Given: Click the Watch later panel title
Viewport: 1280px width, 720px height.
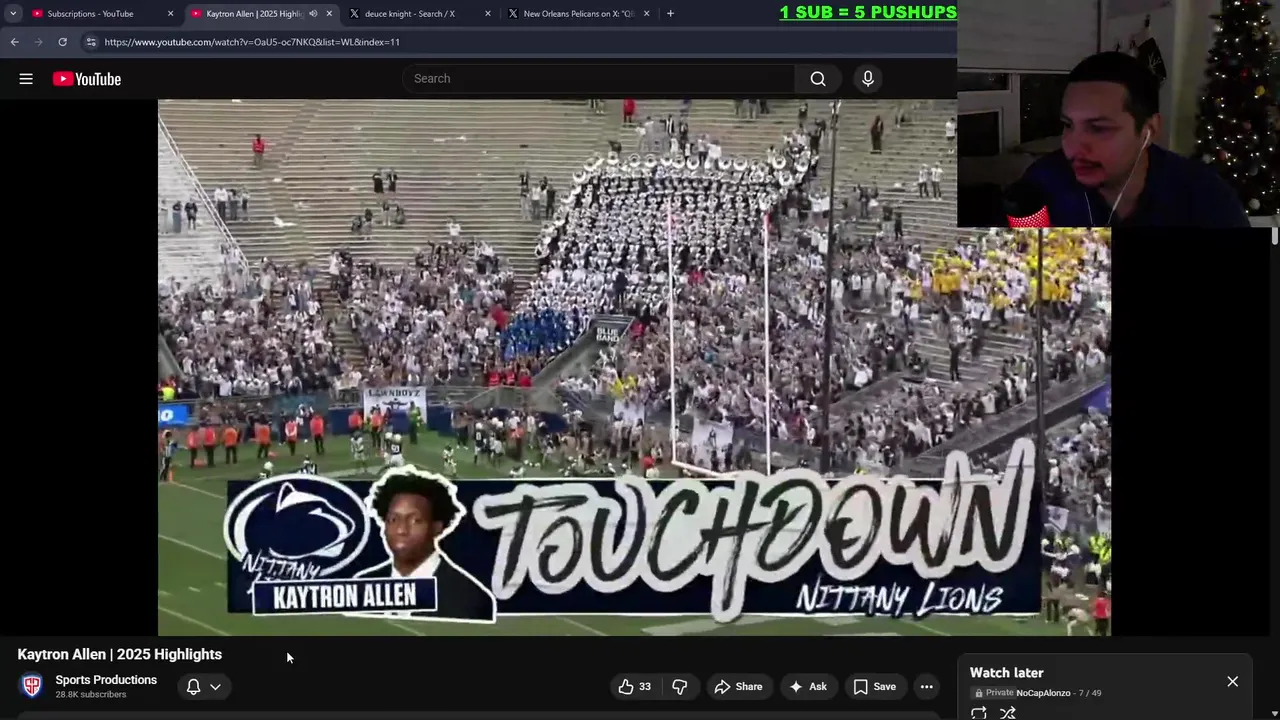Looking at the screenshot, I should pyautogui.click(x=1006, y=673).
